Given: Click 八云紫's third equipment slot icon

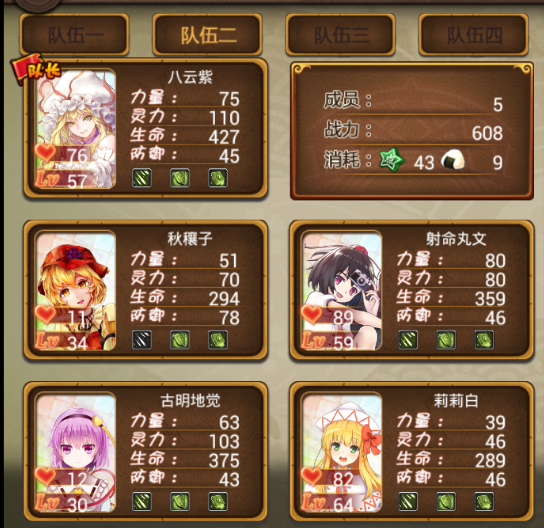Looking at the screenshot, I should click(218, 178).
